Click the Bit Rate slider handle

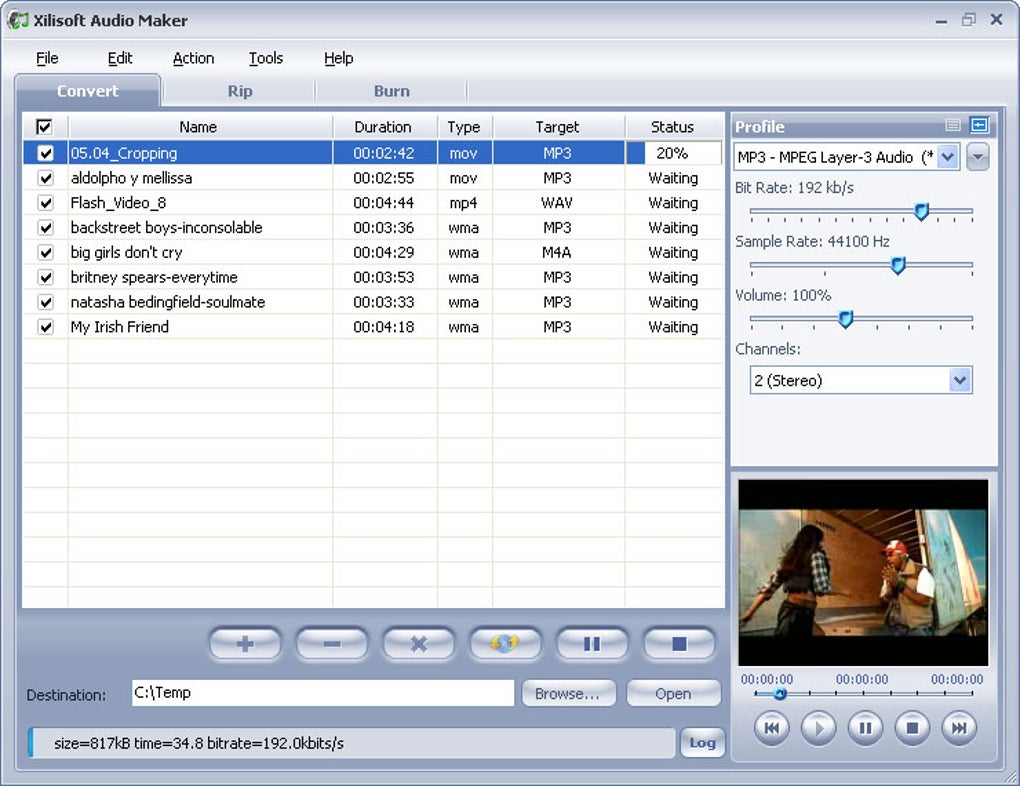(922, 211)
